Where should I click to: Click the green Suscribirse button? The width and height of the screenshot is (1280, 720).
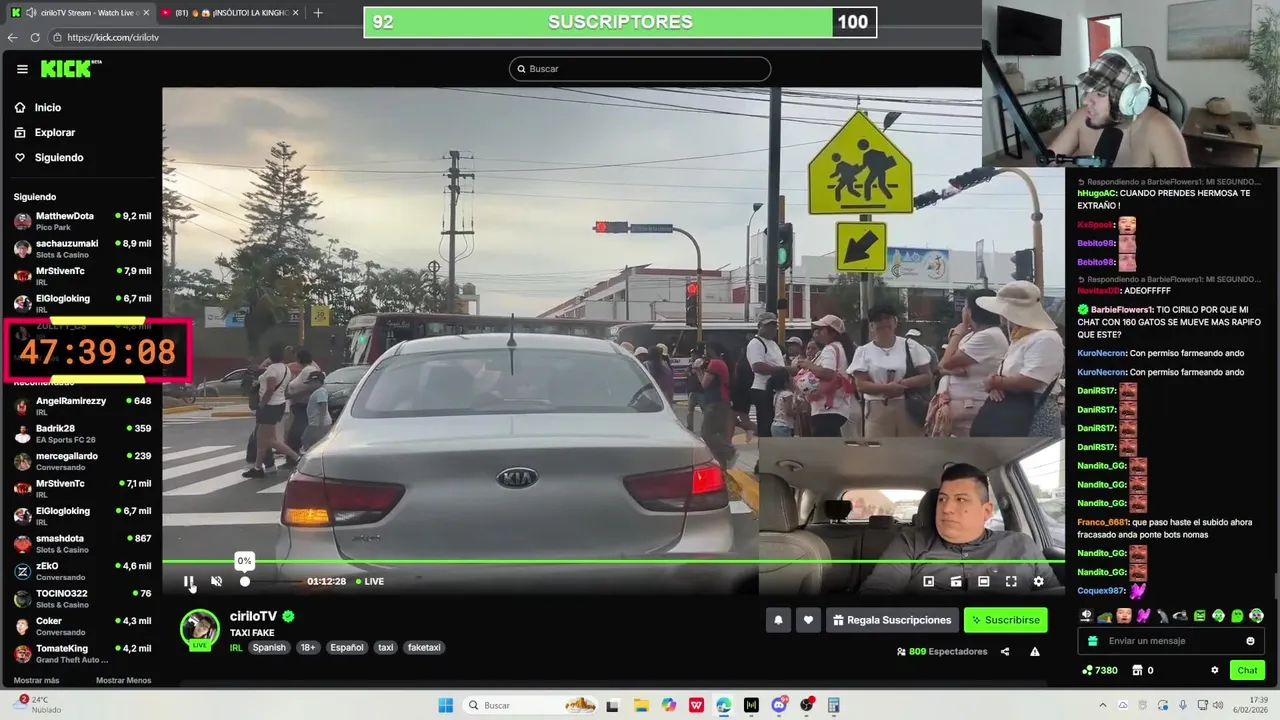[x=1005, y=620]
